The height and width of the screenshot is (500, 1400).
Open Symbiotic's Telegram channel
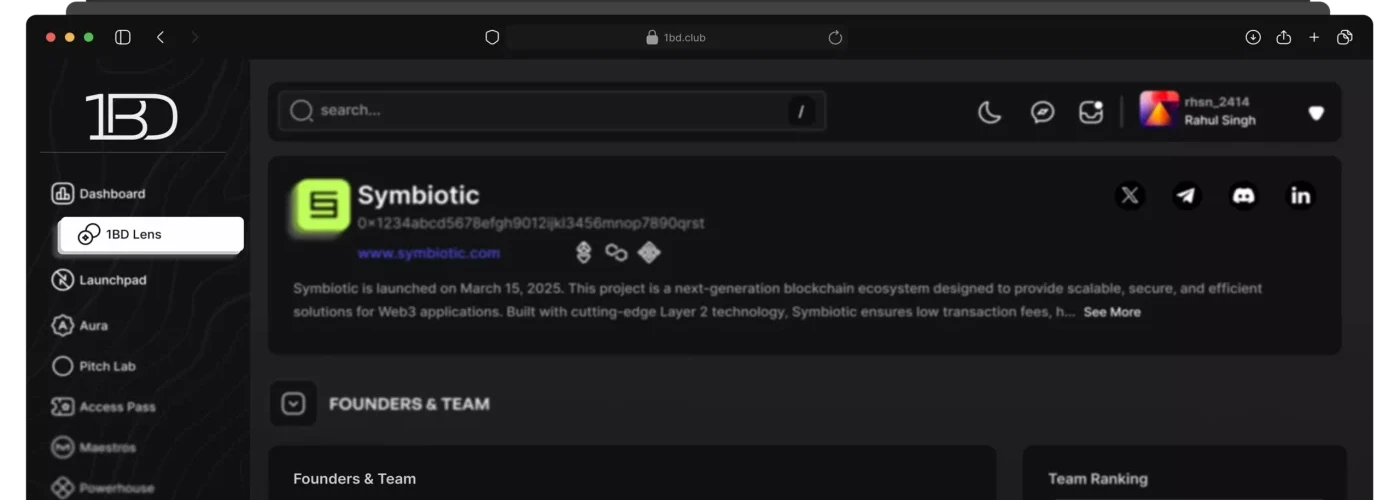1186,195
